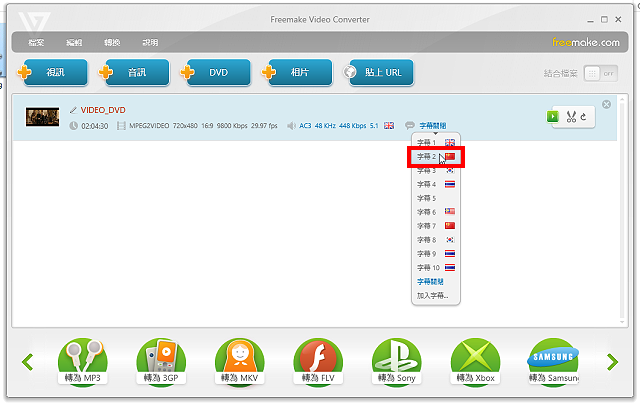Convert using the 轉為 Samsung icon
640x405 pixels.
tap(553, 362)
